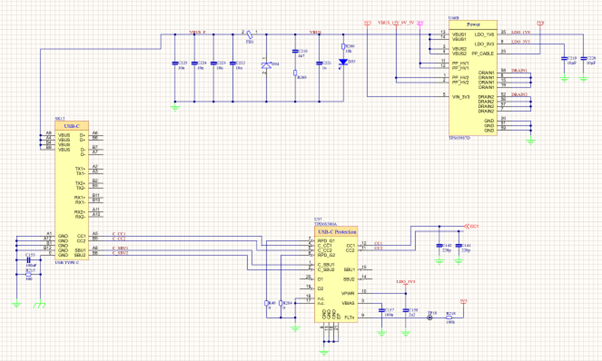Select the 4u7 capacitor on VBUS
The height and width of the screenshot is (361, 602).
tap(295, 51)
